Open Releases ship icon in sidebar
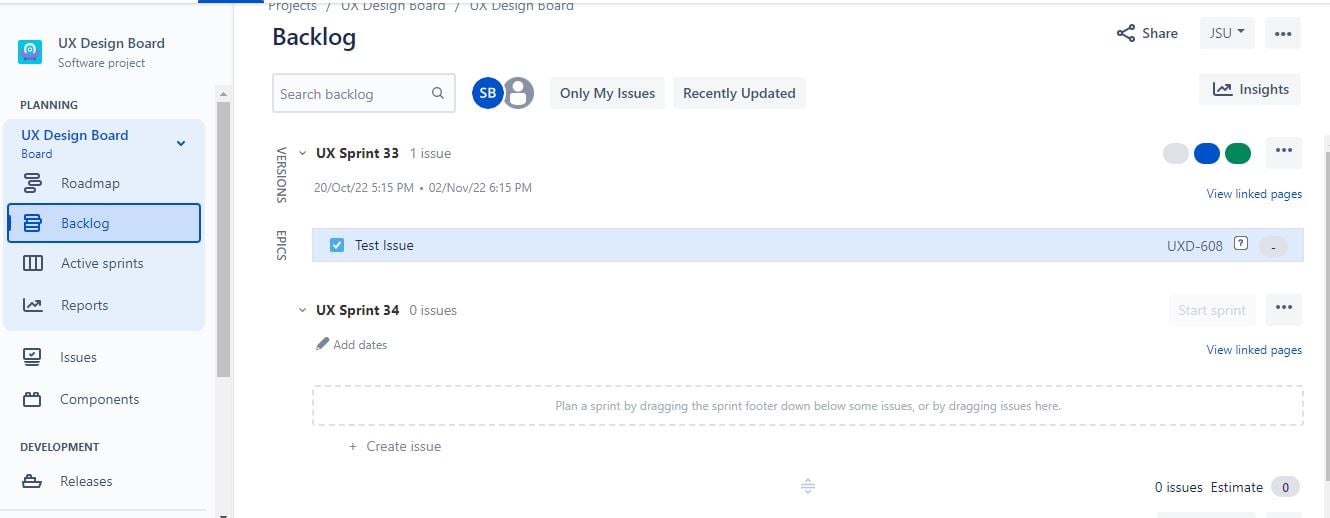This screenshot has height=518, width=1330. pos(33,481)
